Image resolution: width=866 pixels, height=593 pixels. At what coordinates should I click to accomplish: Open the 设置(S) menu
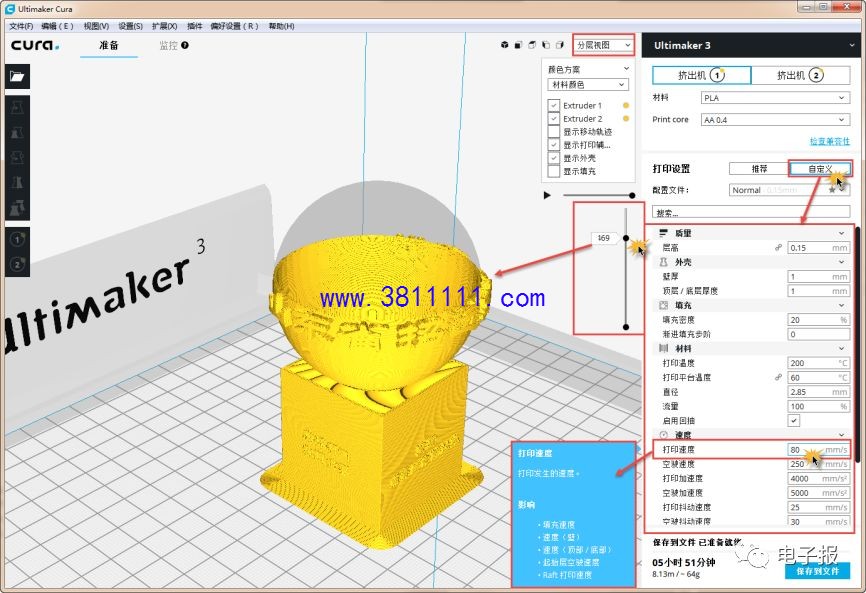coord(130,26)
